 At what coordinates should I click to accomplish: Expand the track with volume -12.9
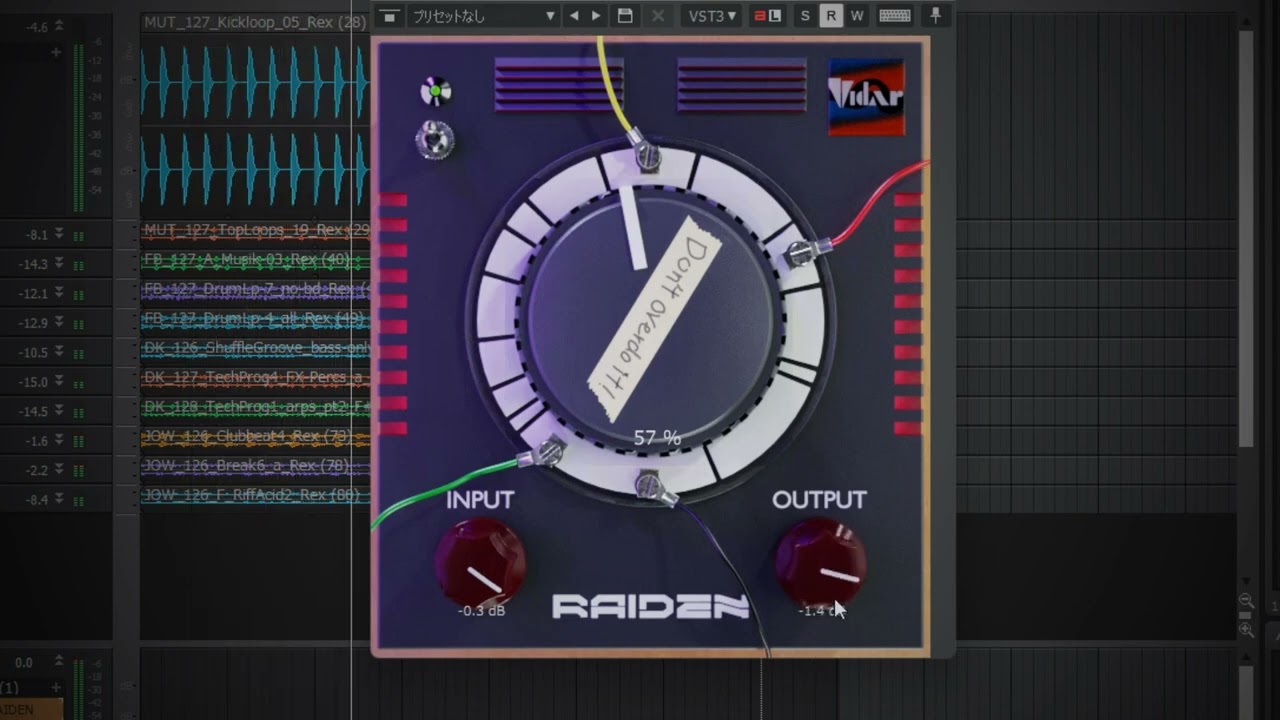tap(59, 322)
